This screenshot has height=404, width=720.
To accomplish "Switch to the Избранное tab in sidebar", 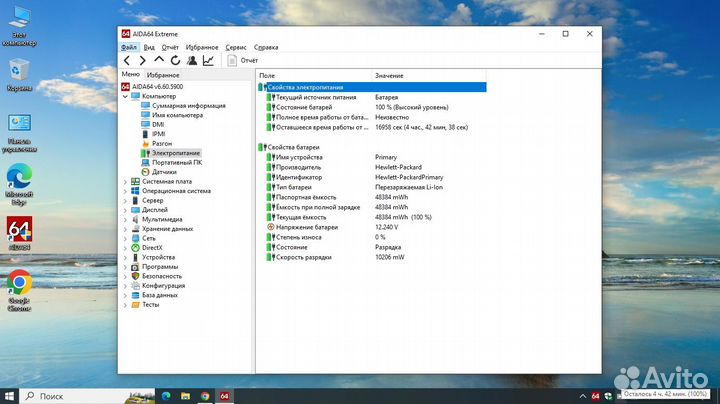I will [x=163, y=75].
